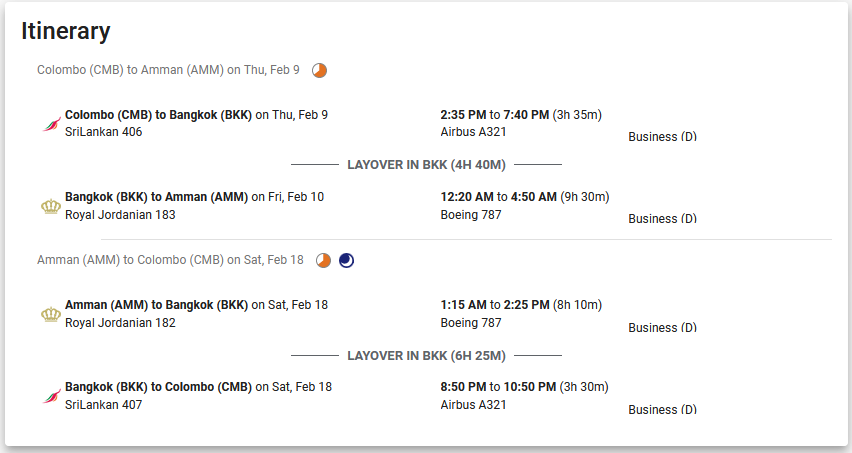Click Business (D) for SriLankan 406

click(662, 137)
